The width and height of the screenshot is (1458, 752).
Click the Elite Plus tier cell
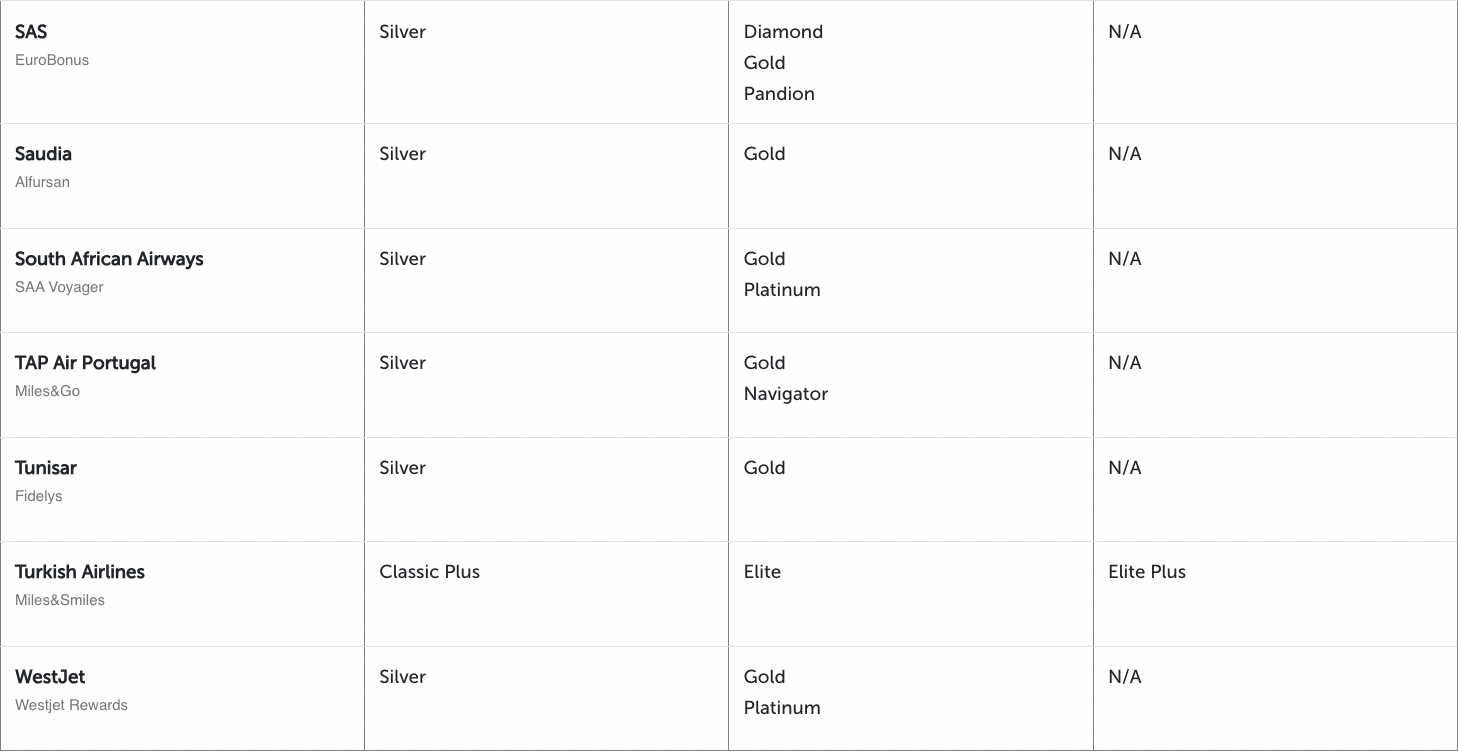point(1146,572)
